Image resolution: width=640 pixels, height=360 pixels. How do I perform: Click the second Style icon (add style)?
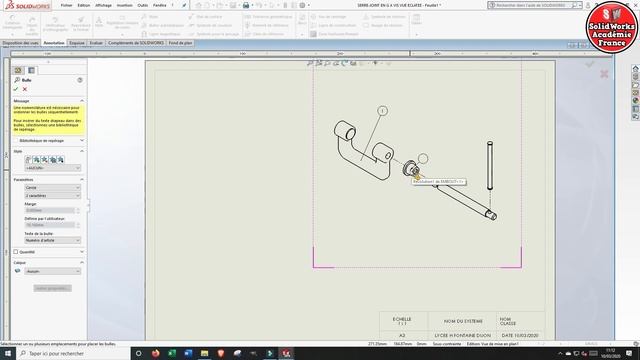click(x=36, y=160)
